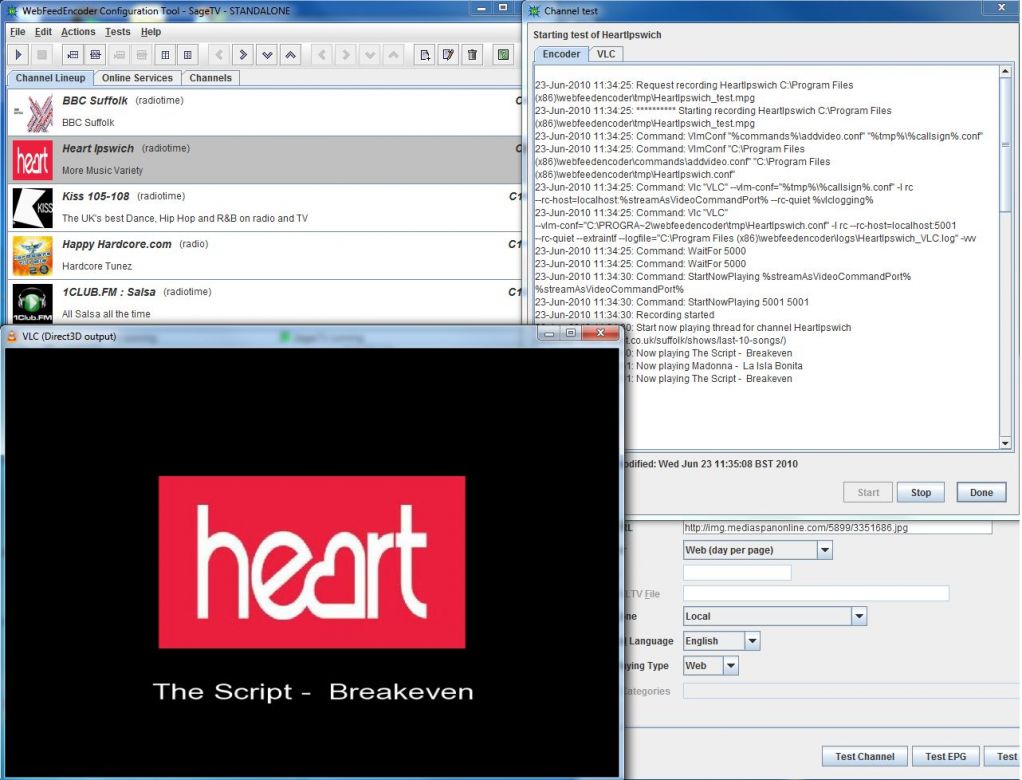The height and width of the screenshot is (780, 1022).
Task: Click the play arrow icon in the toolbar
Action: pos(19,54)
